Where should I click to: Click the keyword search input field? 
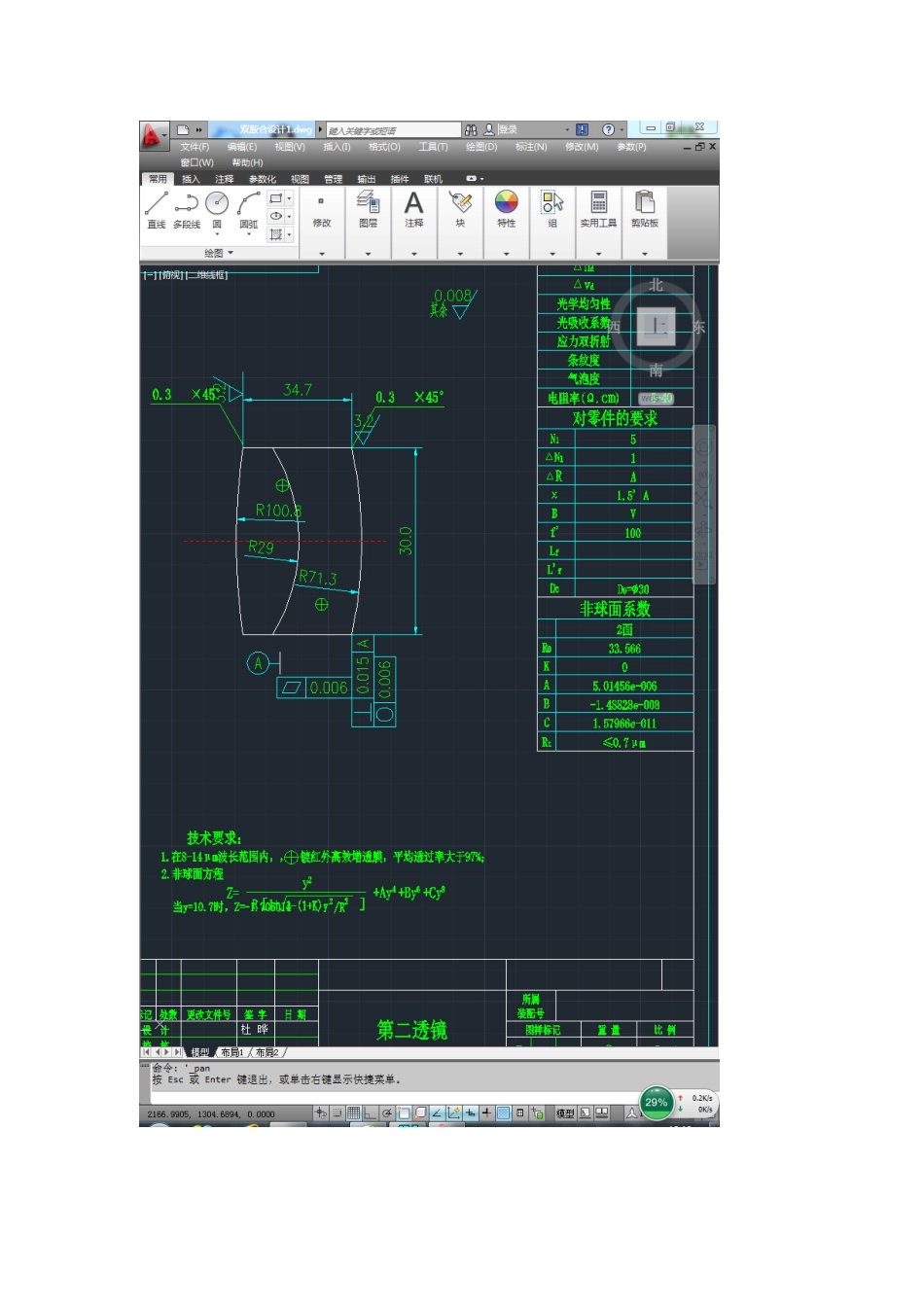(x=393, y=129)
